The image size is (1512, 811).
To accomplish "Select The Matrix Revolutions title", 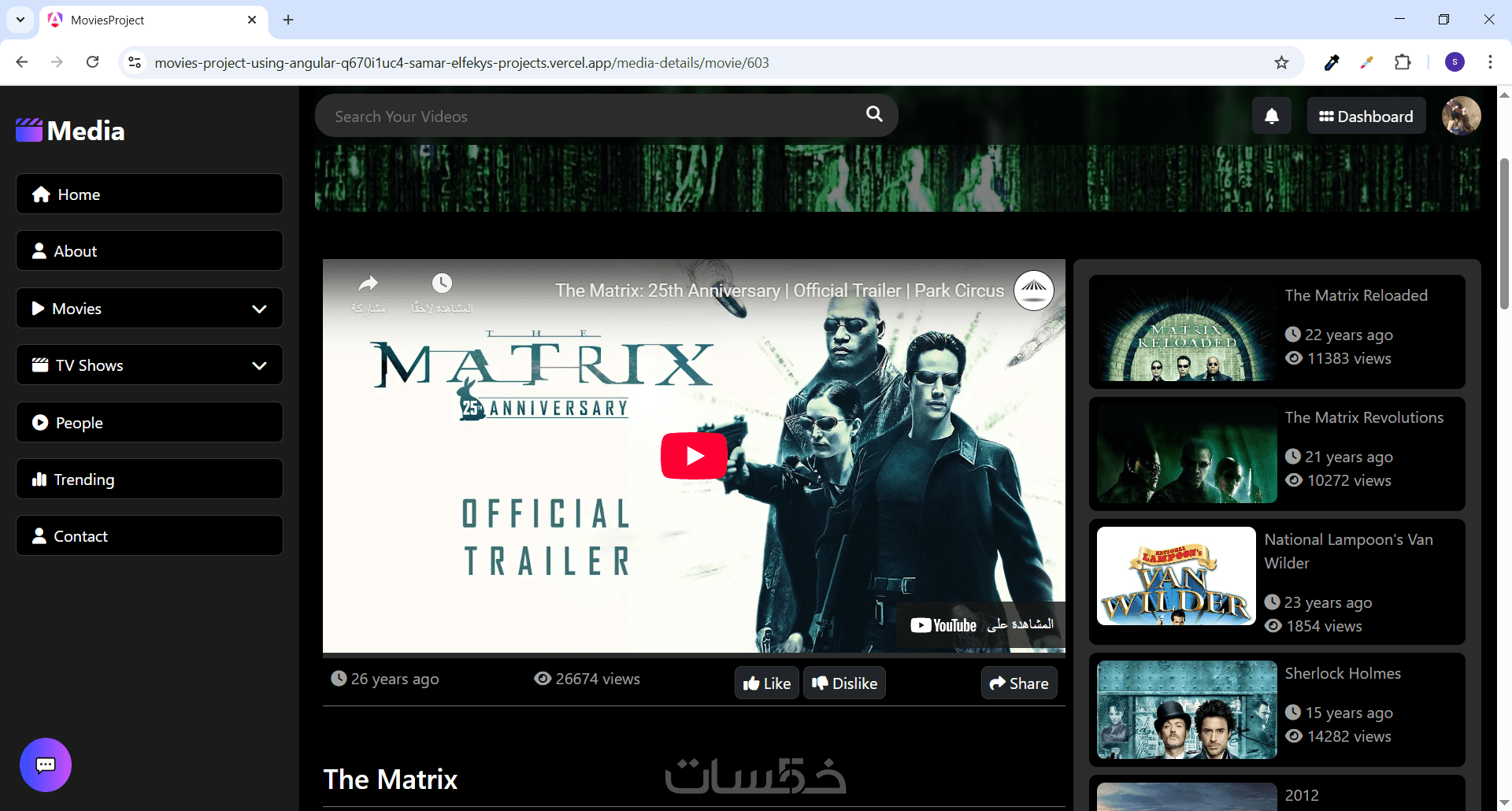I will pos(1365,417).
